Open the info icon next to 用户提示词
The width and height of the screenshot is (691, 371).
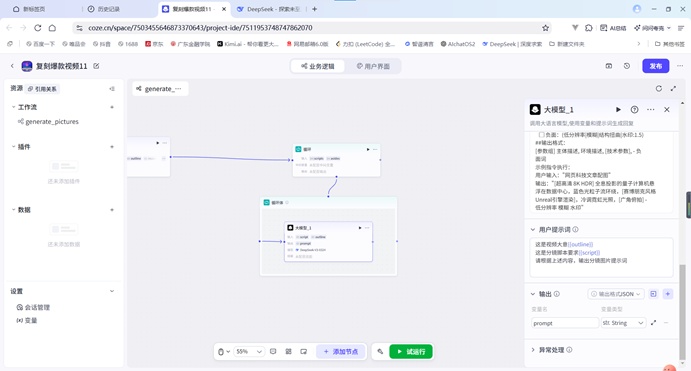[576, 230]
